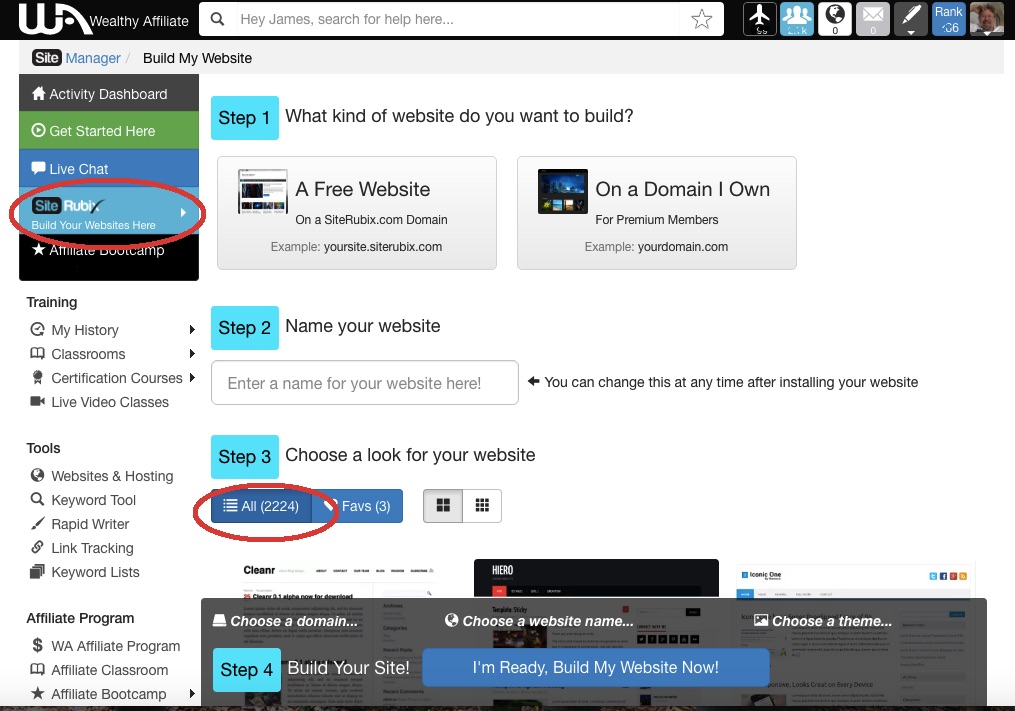Expand the My History arrow
Image resolution: width=1015 pixels, height=711 pixels.
192,330
